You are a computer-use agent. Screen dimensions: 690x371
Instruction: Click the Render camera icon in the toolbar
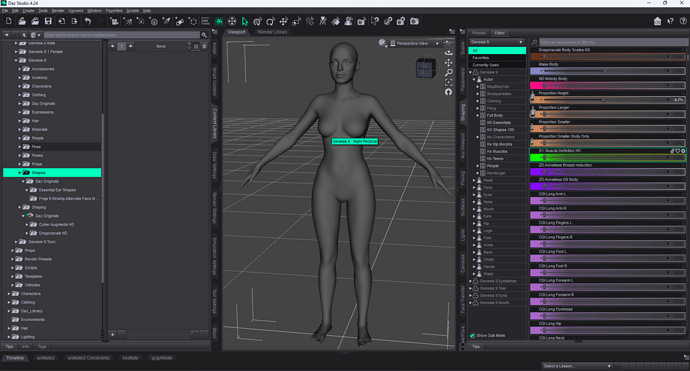coord(414,21)
